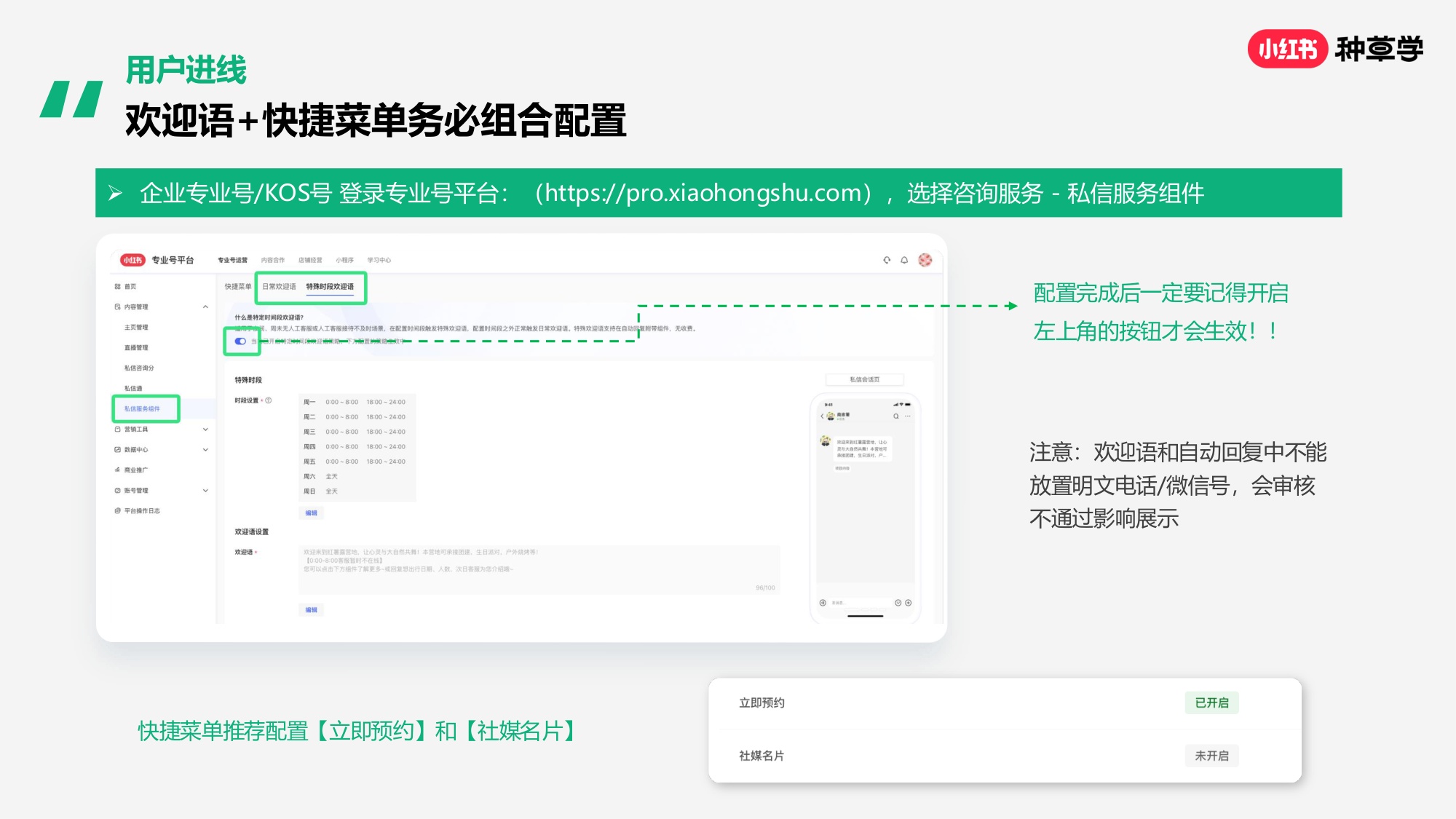The image size is (1456, 819).
Task: Open the 首页 home grid icon
Action: click(118, 287)
